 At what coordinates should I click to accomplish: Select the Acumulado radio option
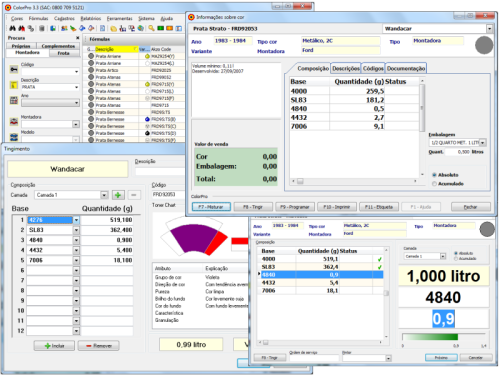[x=434, y=184]
